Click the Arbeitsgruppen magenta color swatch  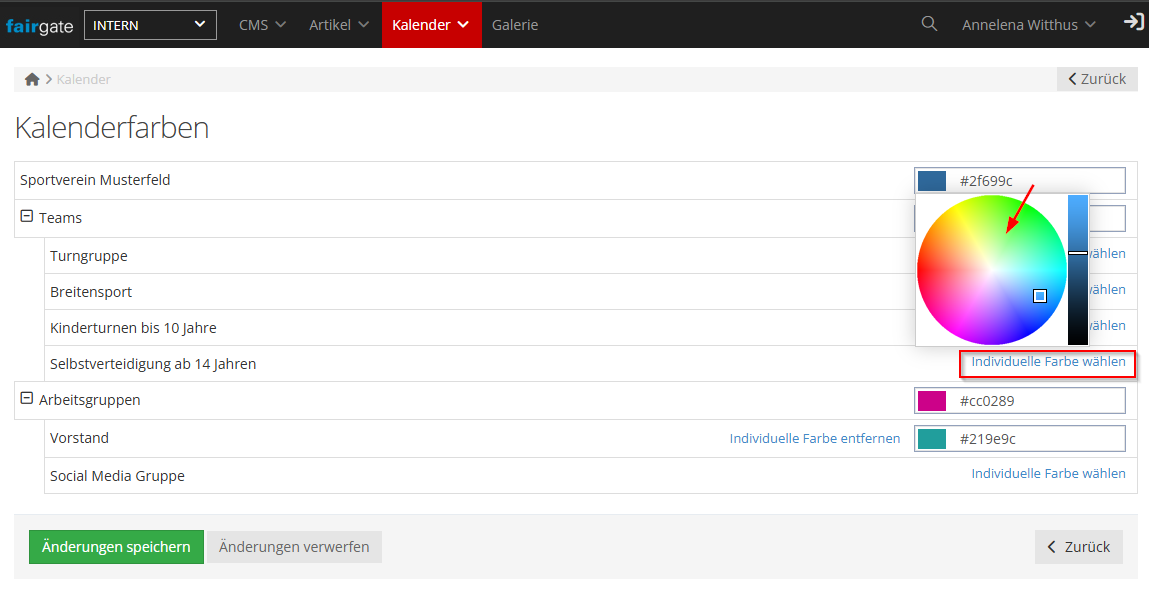point(932,401)
